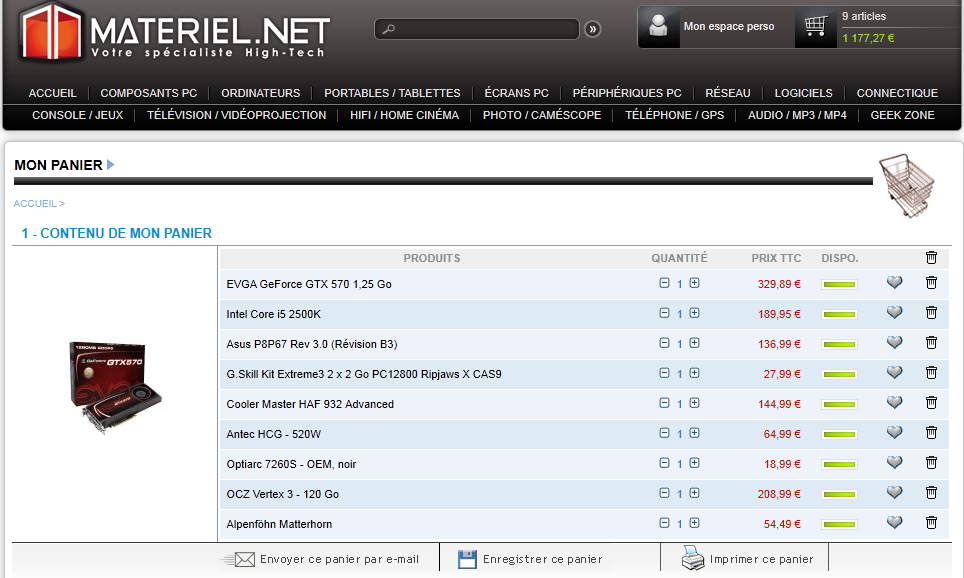
Task: Open the COMPOSANTS PC menu
Action: (x=148, y=93)
